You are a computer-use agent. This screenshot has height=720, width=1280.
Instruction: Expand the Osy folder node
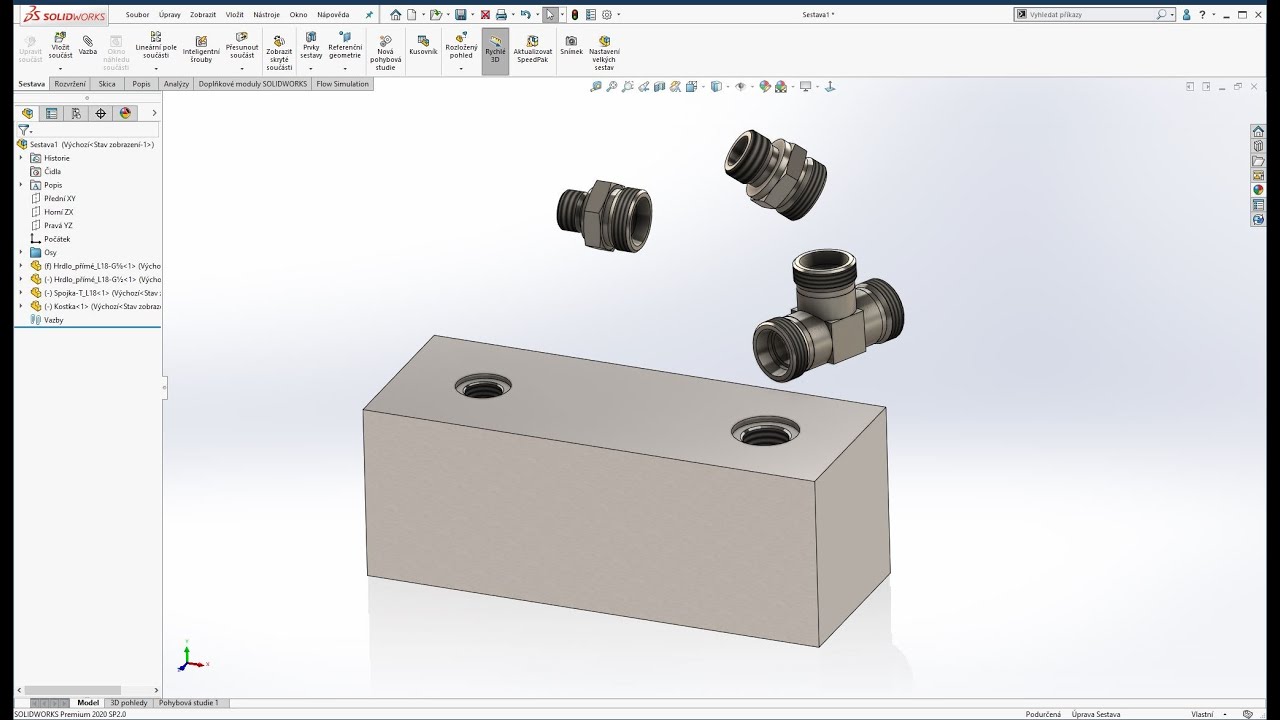click(21, 252)
